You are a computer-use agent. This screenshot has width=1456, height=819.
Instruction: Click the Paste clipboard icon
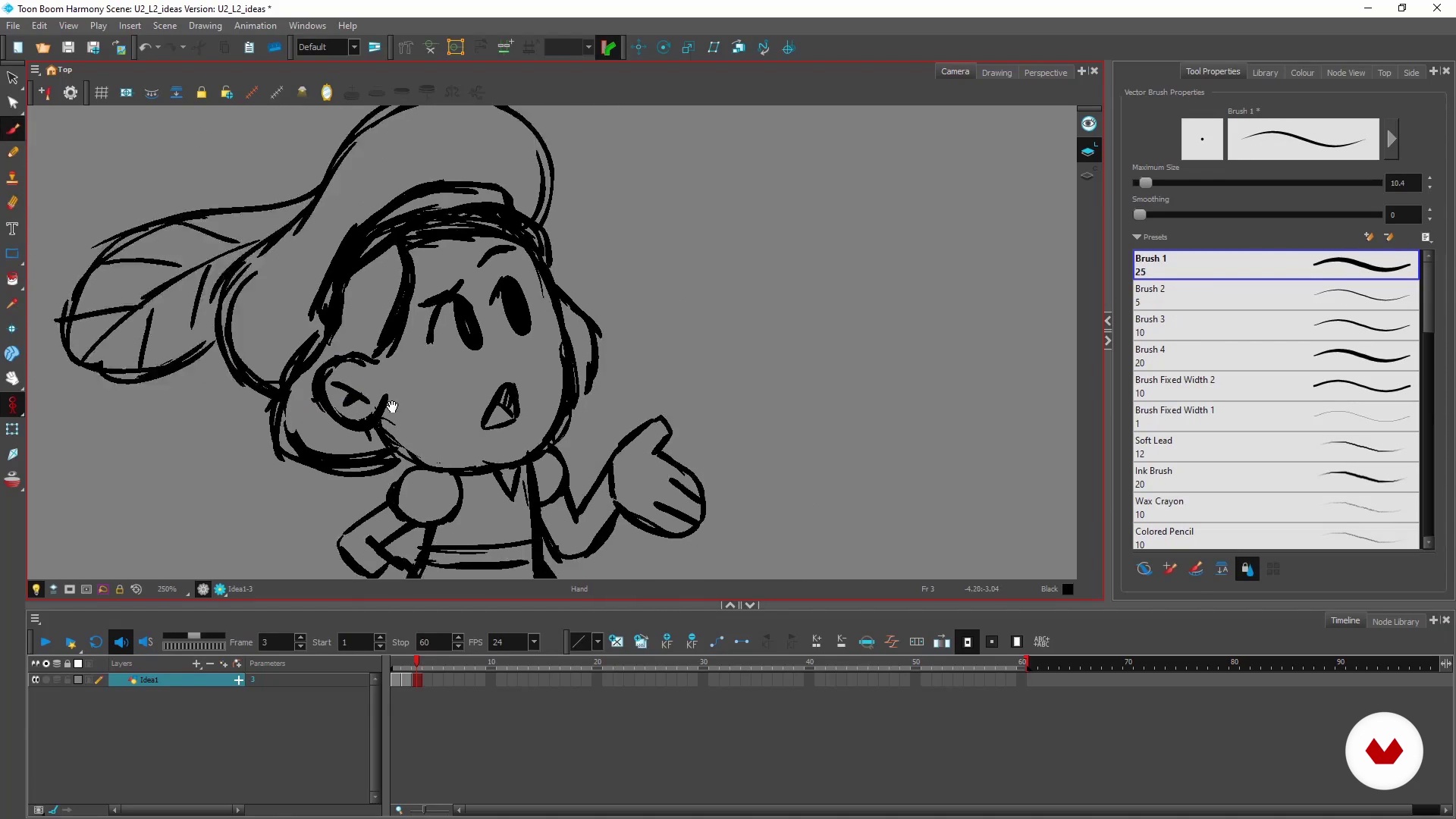(x=249, y=47)
